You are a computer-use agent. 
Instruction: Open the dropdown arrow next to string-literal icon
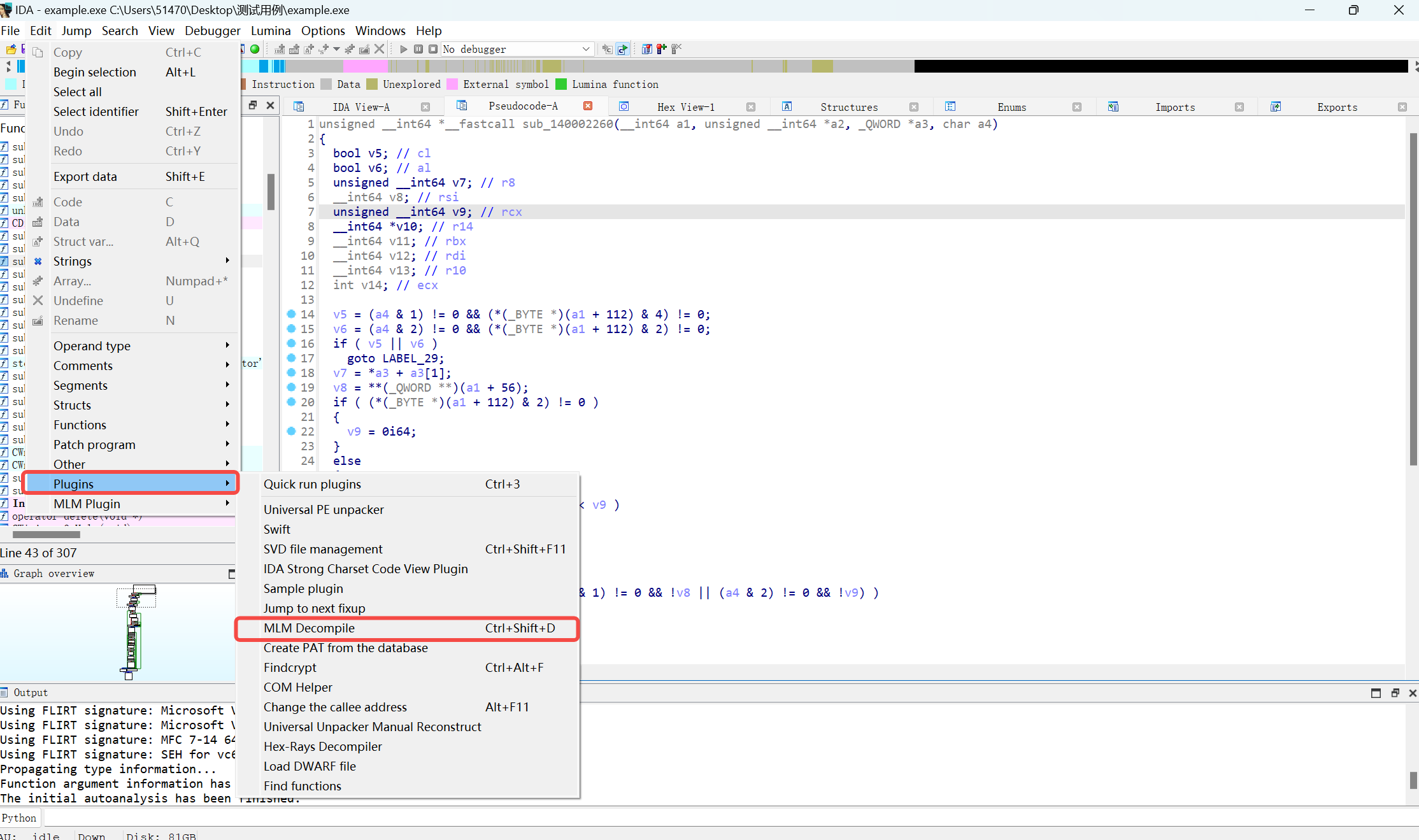point(337,49)
